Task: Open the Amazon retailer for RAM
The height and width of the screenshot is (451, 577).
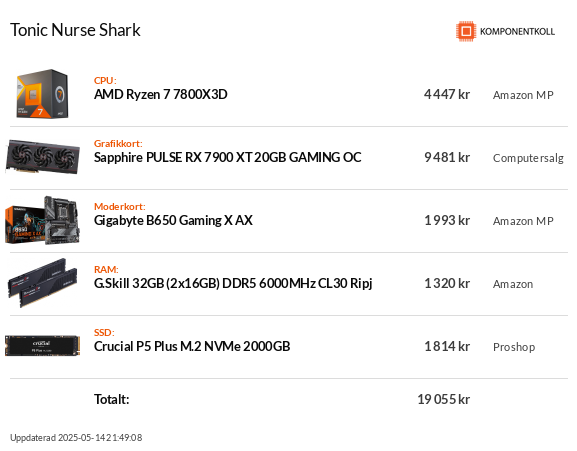Action: [513, 284]
